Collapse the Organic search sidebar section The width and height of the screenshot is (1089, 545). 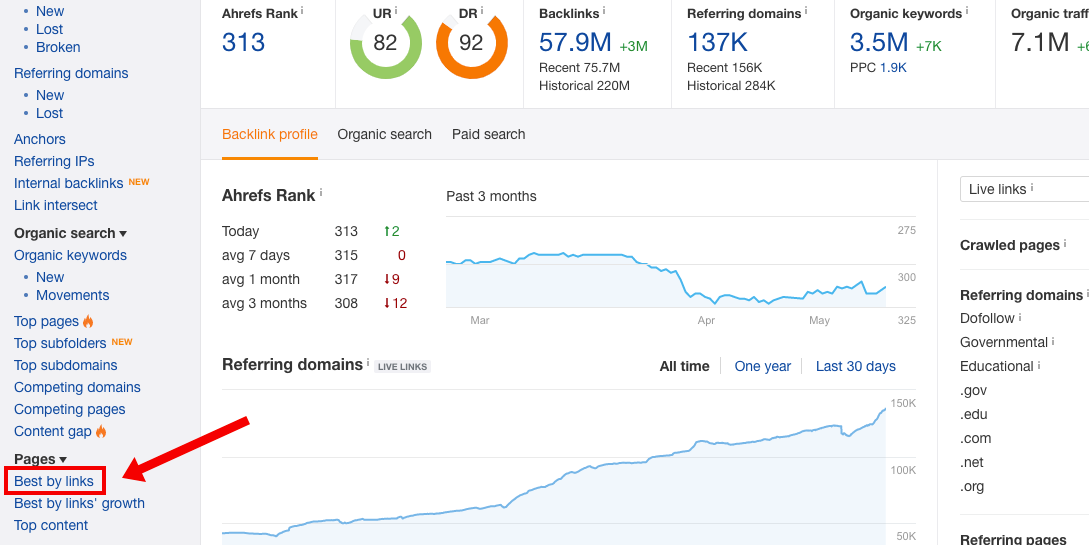tap(123, 234)
